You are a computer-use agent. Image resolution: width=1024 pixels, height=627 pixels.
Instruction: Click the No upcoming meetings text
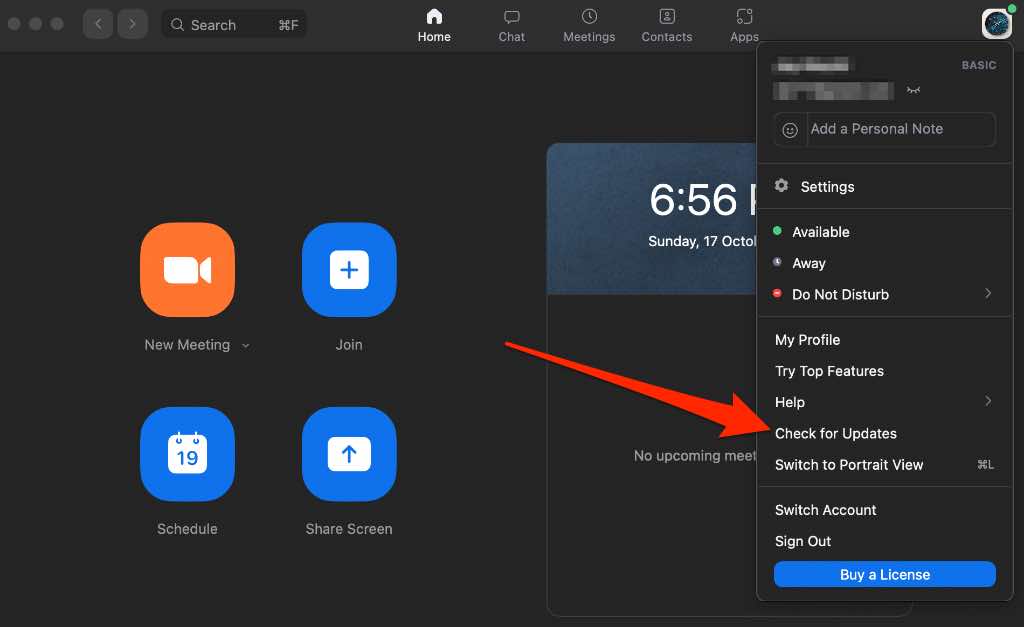695,456
